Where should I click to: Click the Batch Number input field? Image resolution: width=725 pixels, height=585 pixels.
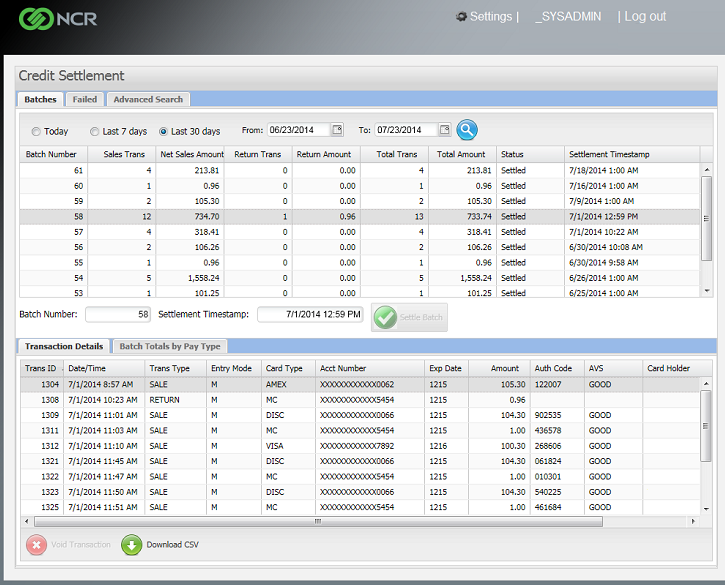point(118,314)
